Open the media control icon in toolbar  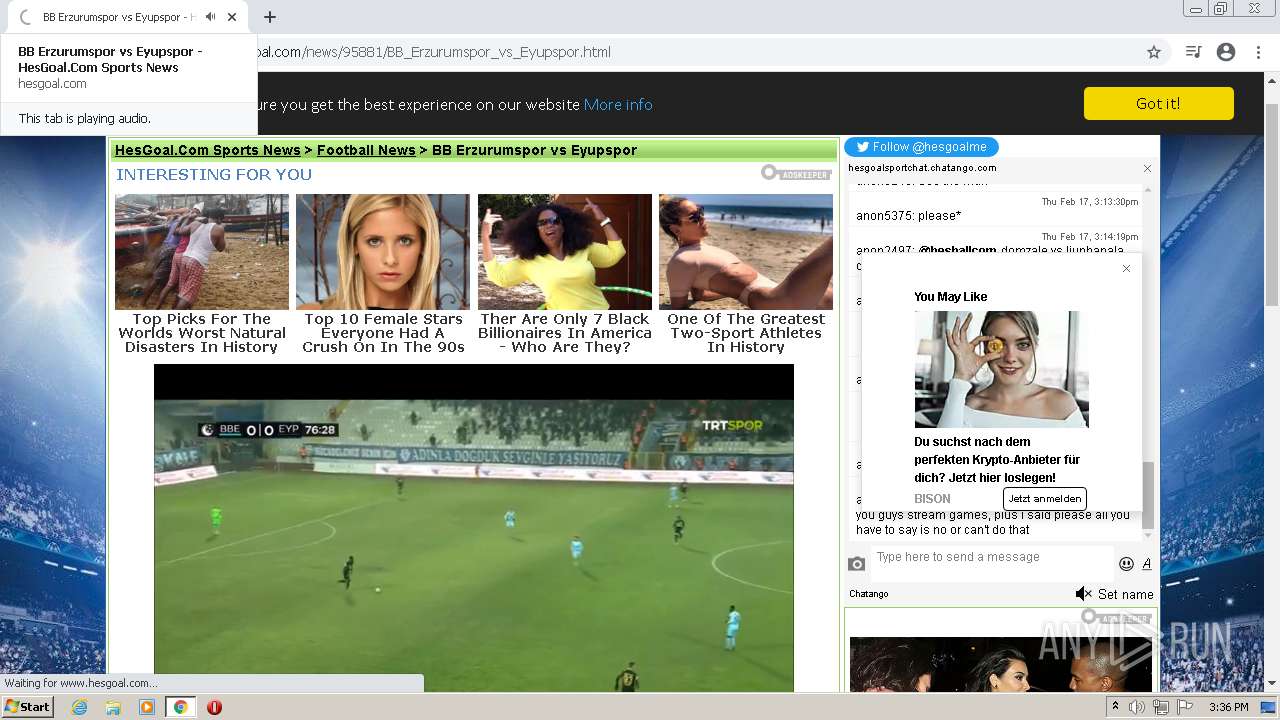(1193, 52)
